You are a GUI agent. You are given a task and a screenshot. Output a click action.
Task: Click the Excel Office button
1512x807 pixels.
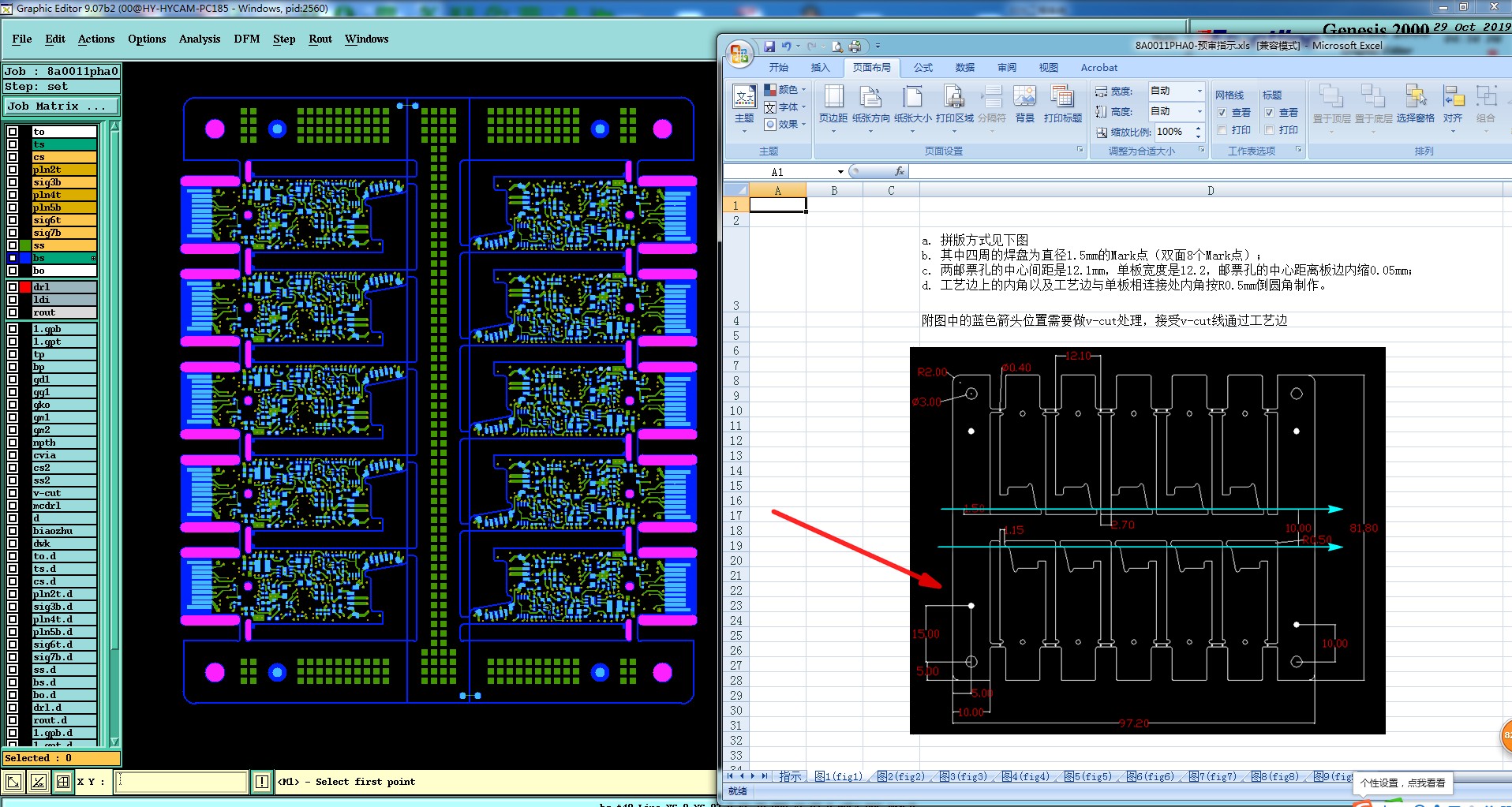click(739, 53)
